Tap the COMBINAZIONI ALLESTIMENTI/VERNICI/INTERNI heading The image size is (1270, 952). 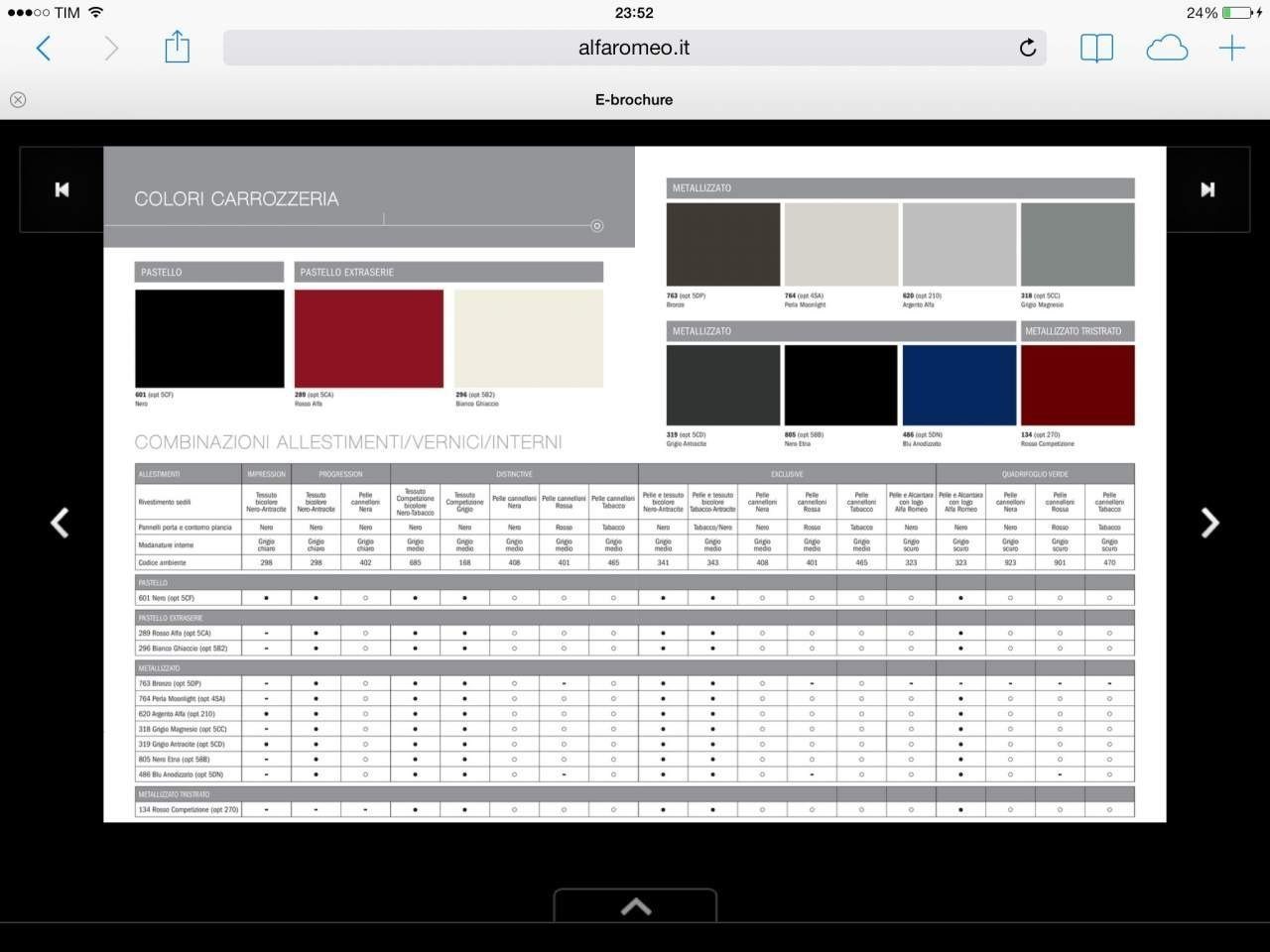[348, 442]
